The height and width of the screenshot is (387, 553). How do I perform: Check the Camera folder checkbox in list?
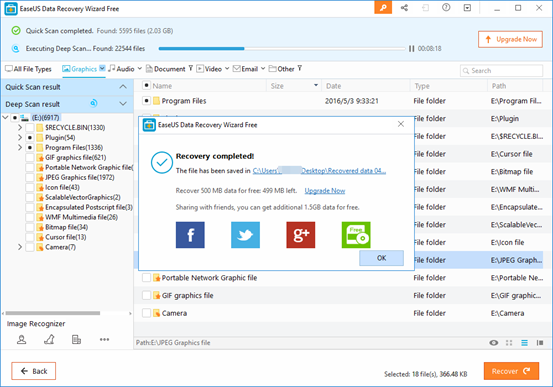point(146,313)
